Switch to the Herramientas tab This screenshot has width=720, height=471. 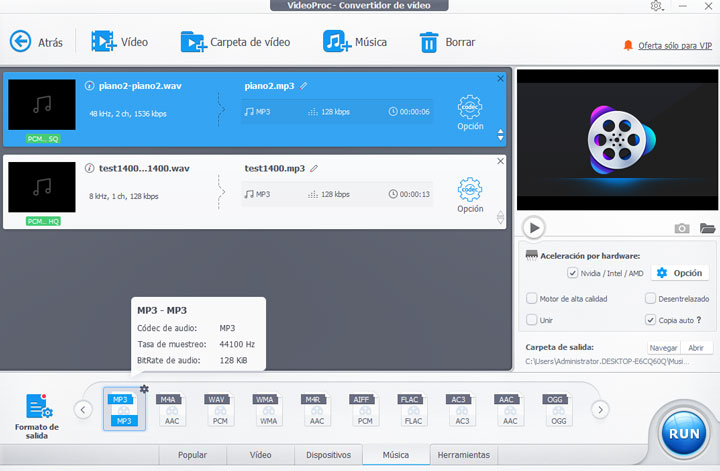click(x=464, y=455)
